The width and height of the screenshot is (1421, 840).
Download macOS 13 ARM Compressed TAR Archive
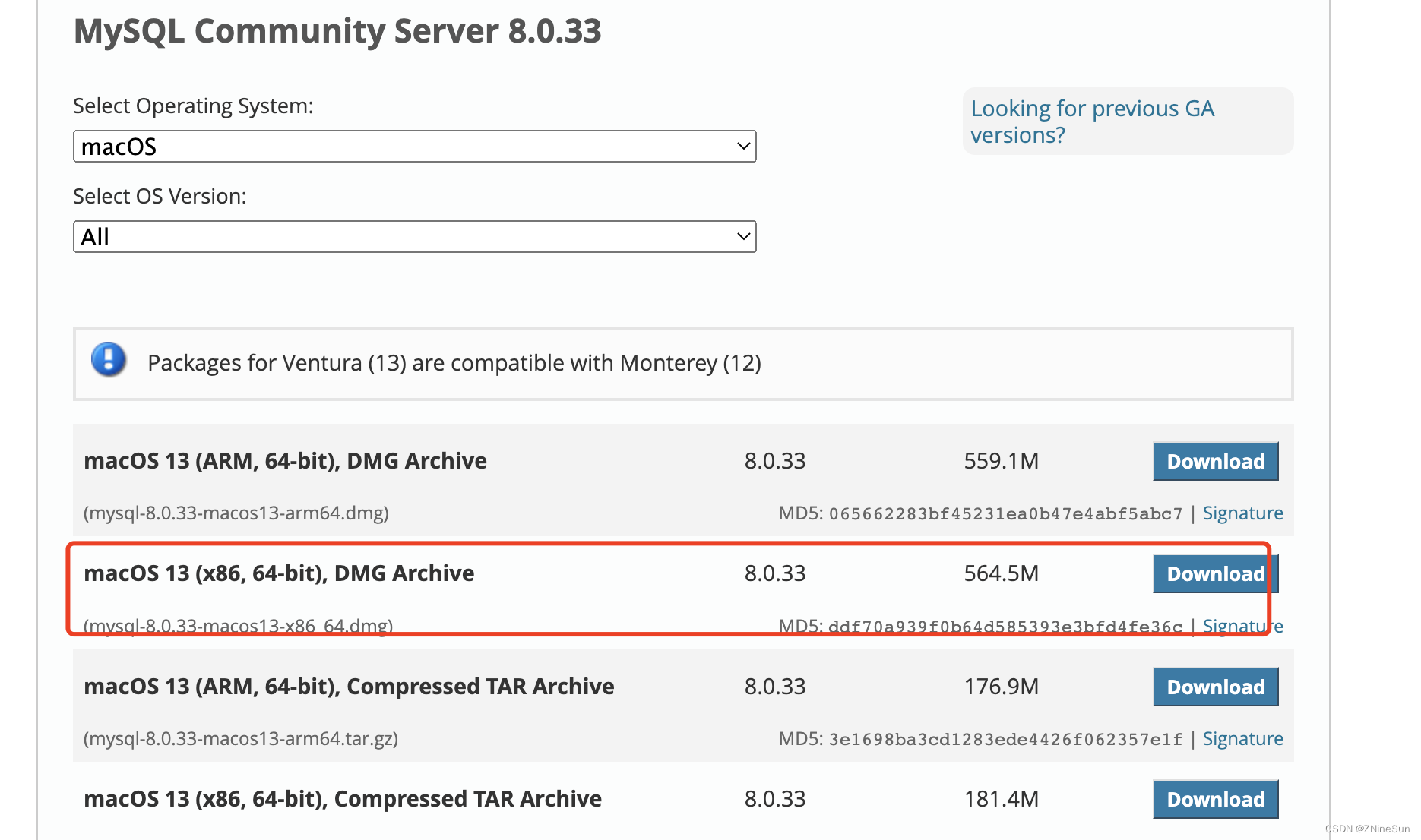click(x=1216, y=687)
